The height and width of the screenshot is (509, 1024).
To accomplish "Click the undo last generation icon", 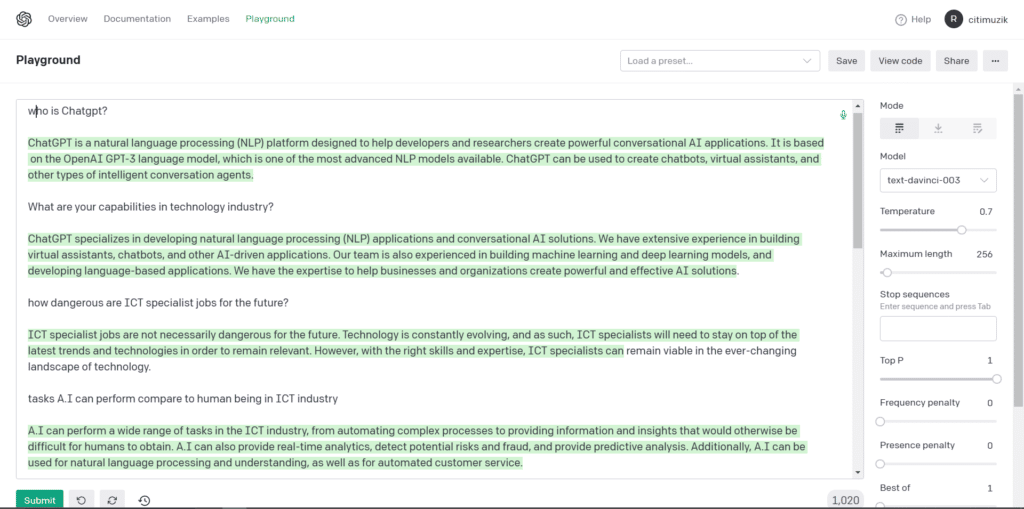I will click(x=81, y=500).
